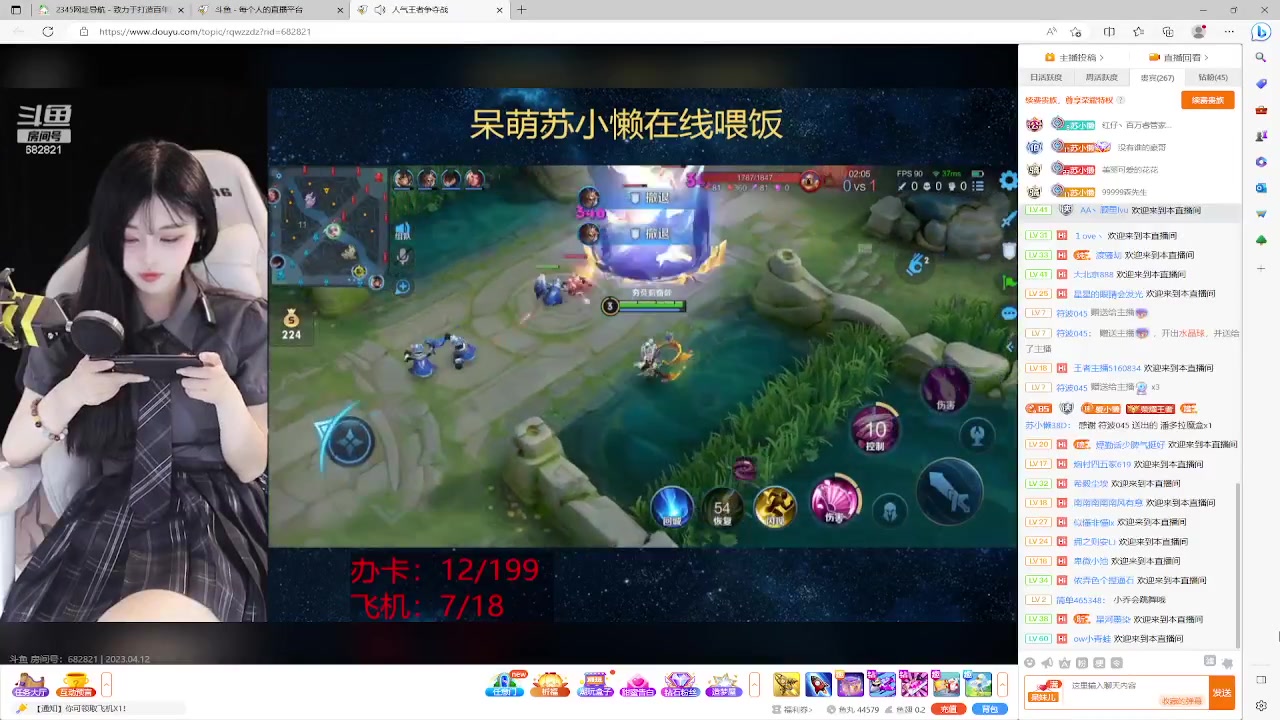Click the 续费贵族 renew nobility button
The height and width of the screenshot is (720, 1280).
pos(1207,100)
